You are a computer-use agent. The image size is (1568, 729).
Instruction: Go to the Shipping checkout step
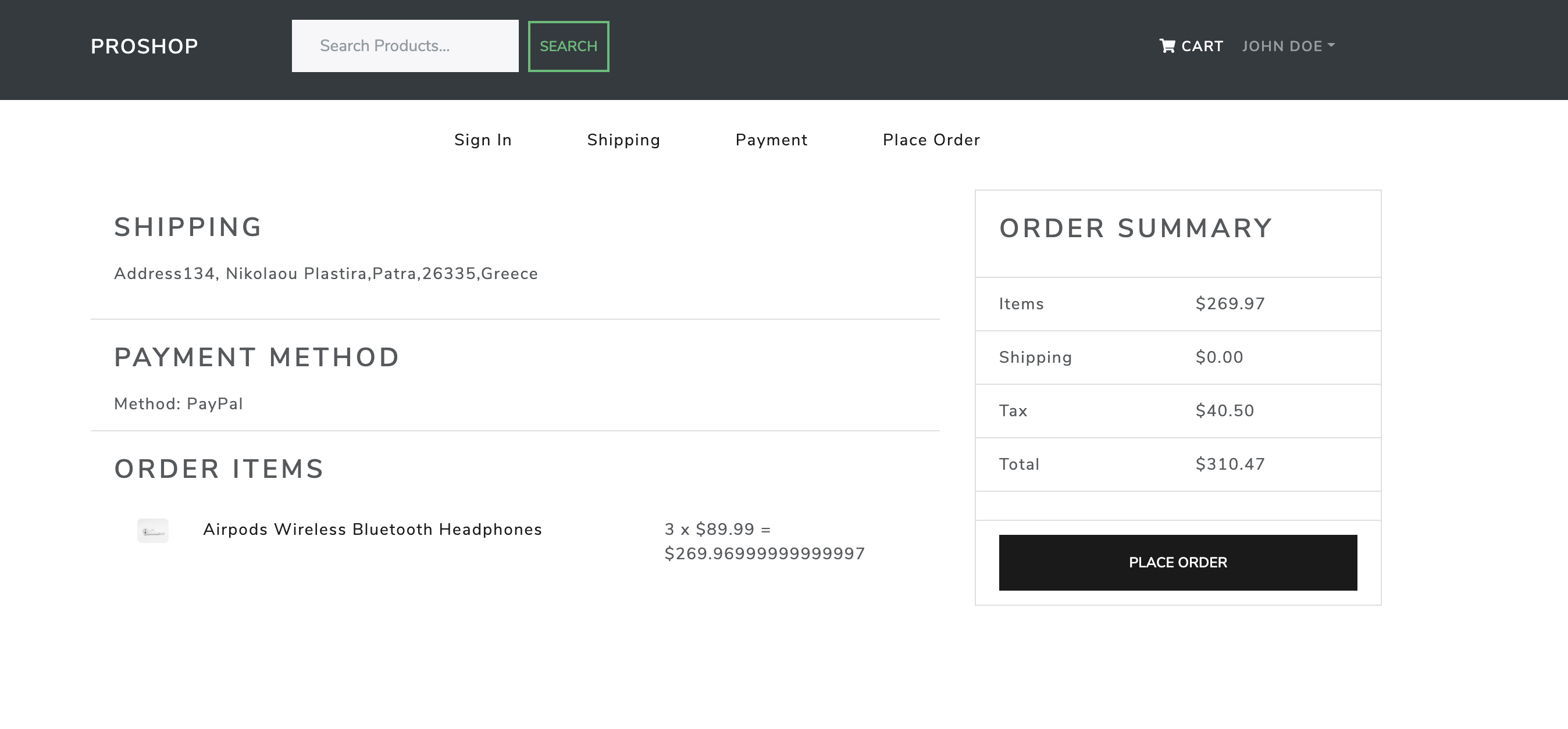pos(623,140)
